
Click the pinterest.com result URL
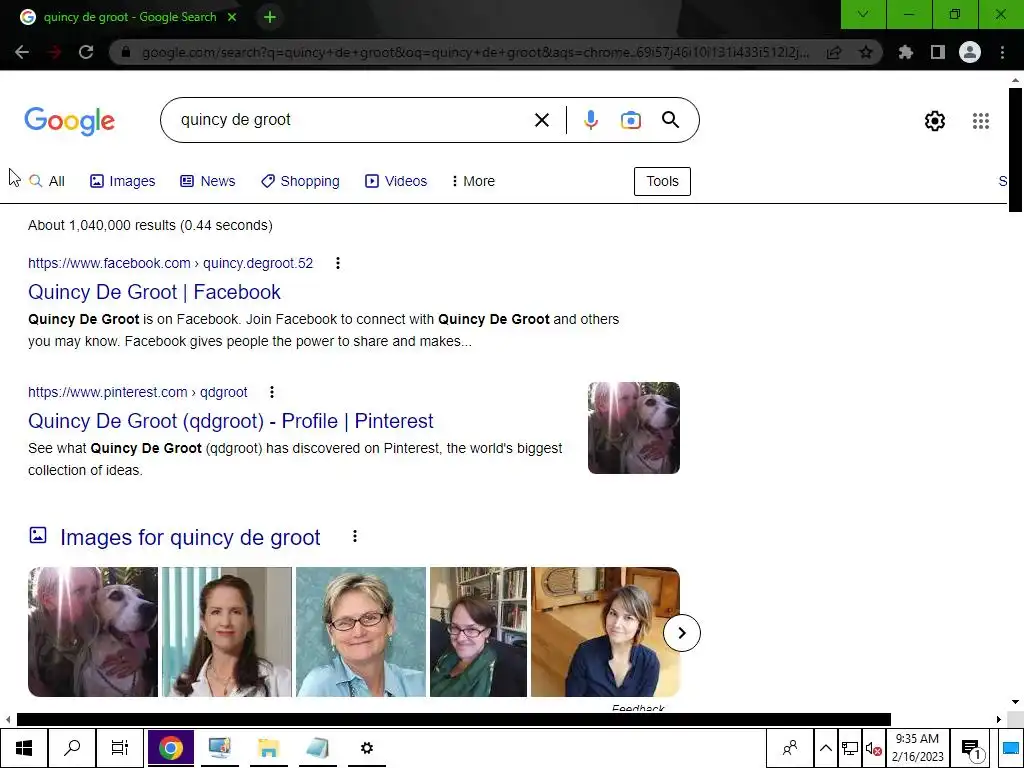point(138,392)
